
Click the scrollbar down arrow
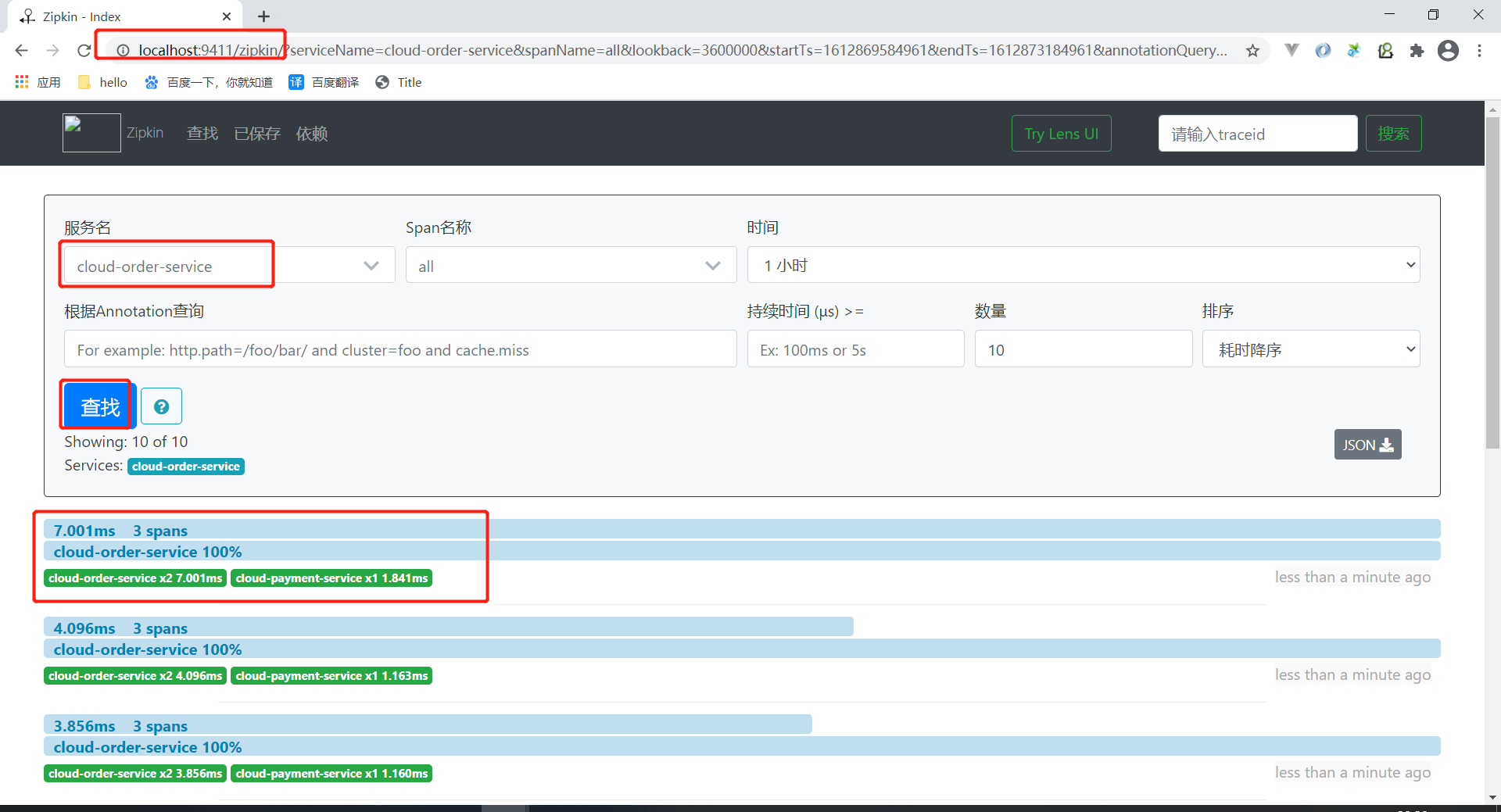click(1492, 797)
